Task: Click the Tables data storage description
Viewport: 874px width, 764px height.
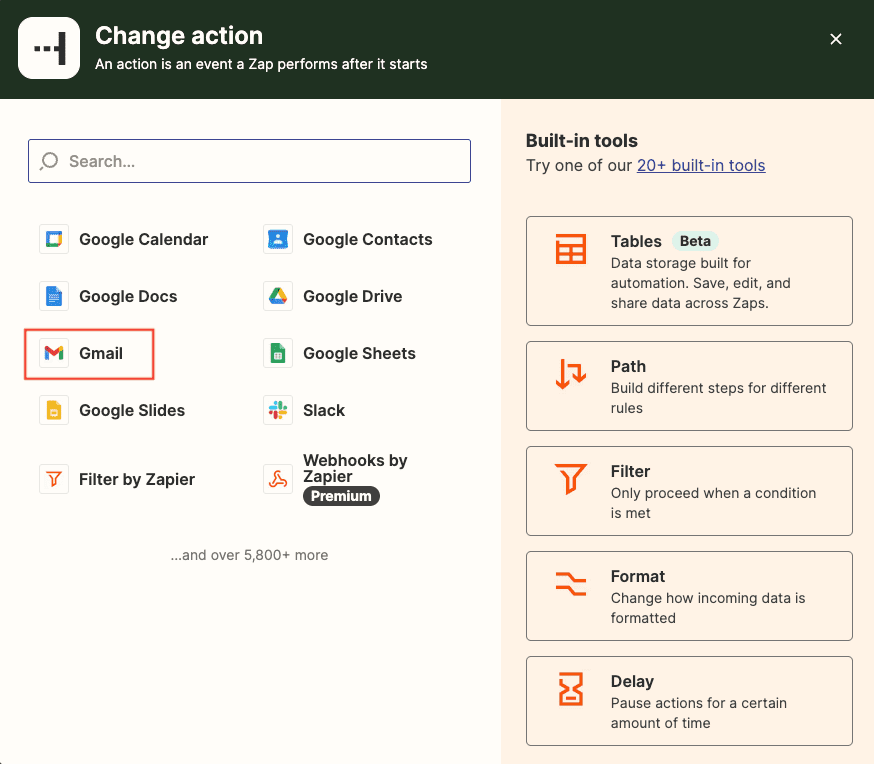Action: coord(701,283)
